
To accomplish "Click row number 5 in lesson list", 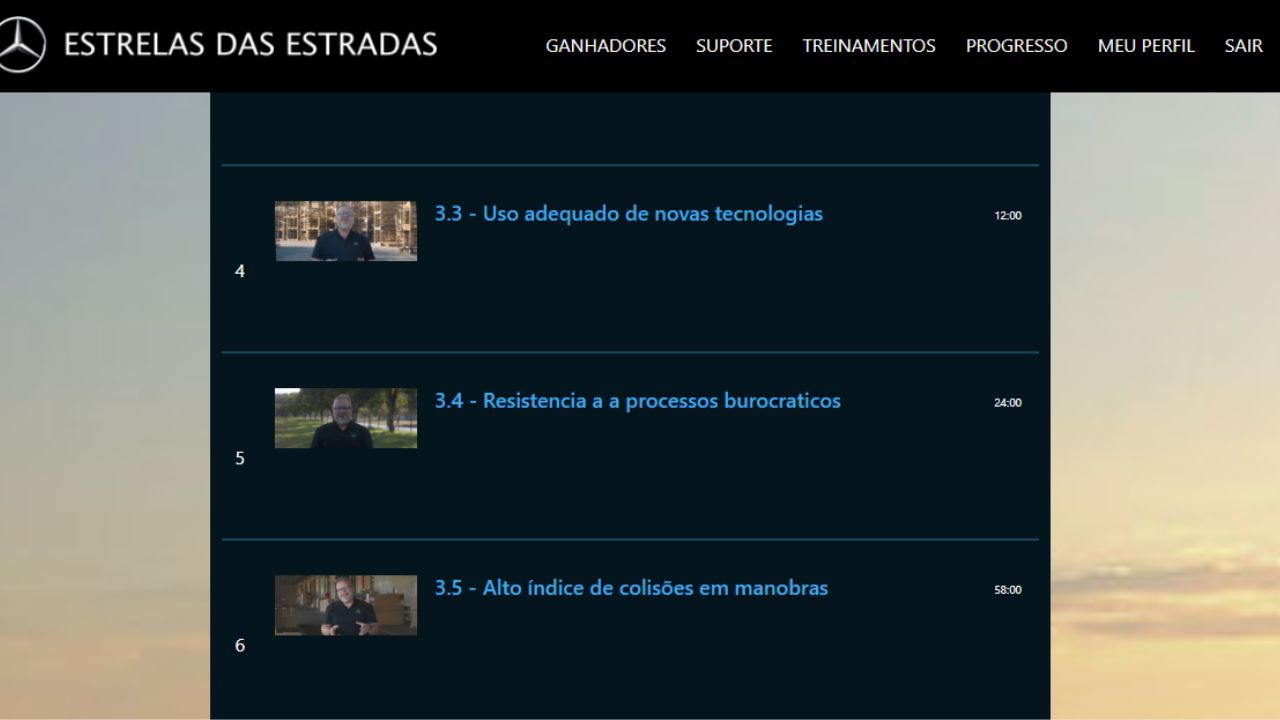I will click(x=240, y=458).
